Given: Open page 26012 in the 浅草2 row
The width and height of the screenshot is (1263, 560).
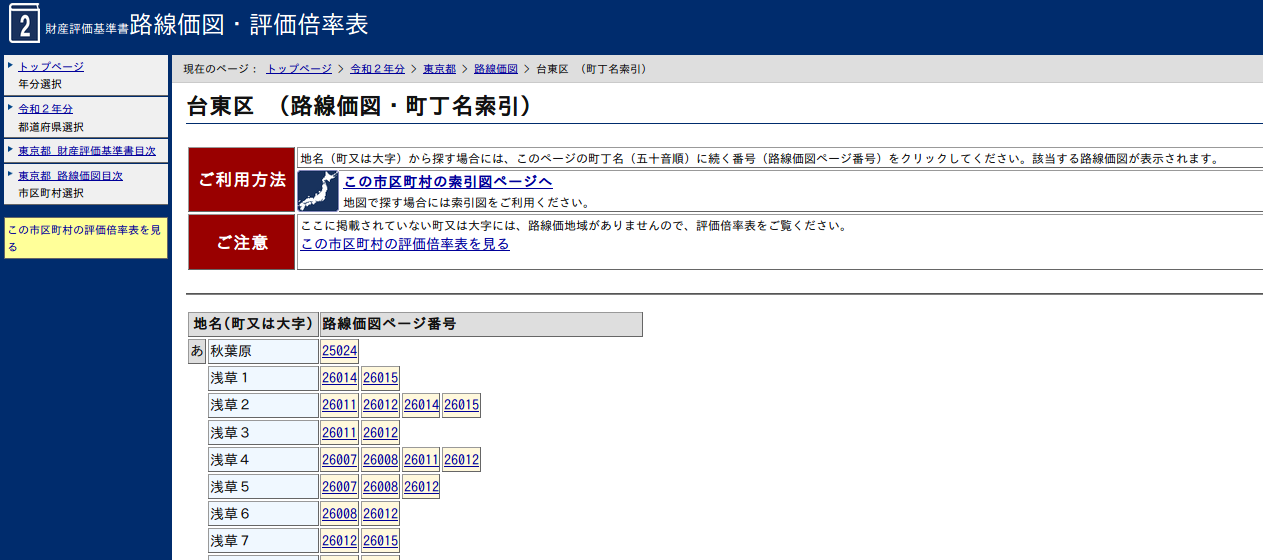Looking at the screenshot, I should point(380,405).
